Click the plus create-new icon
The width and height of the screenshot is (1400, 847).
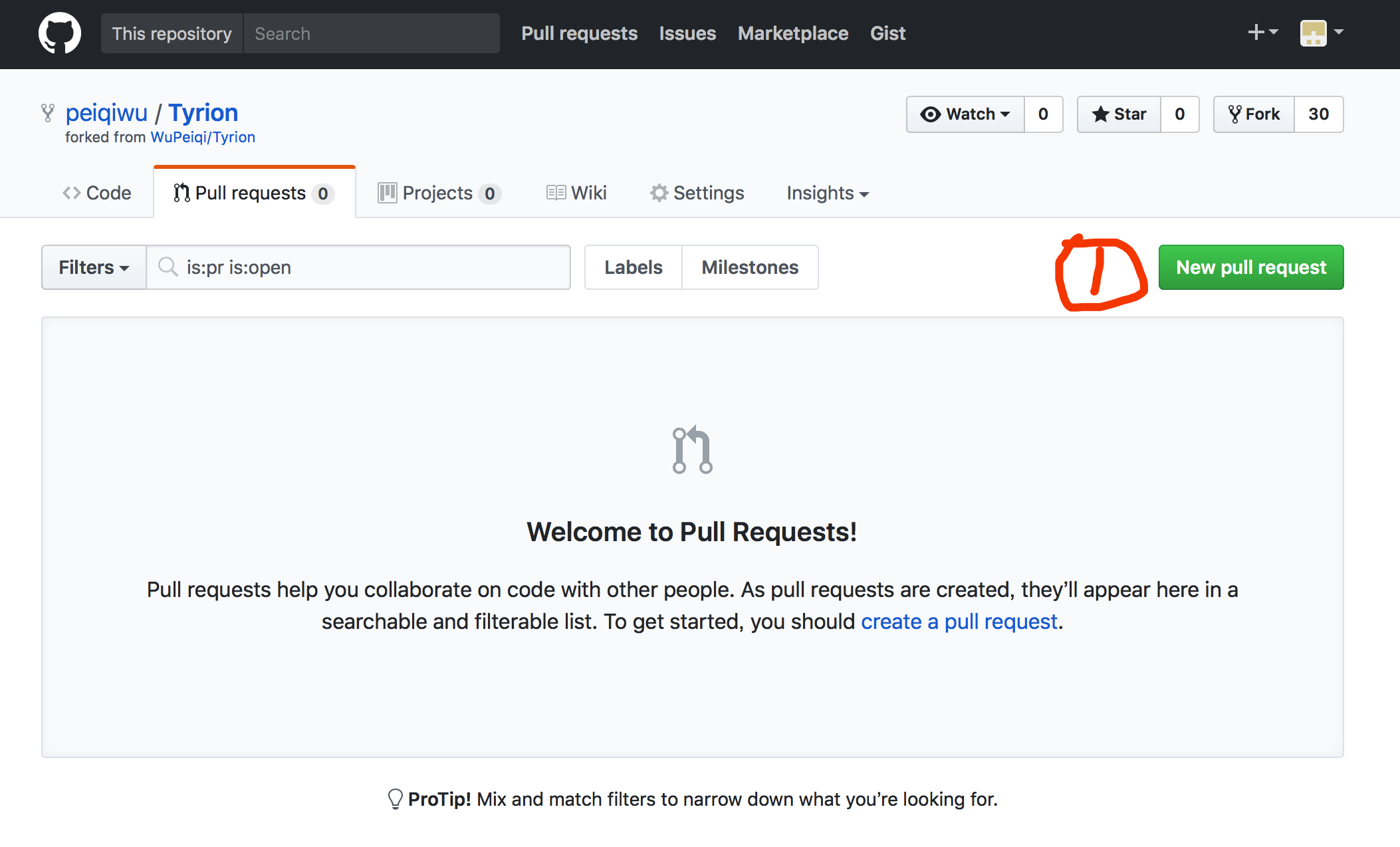tap(1262, 33)
